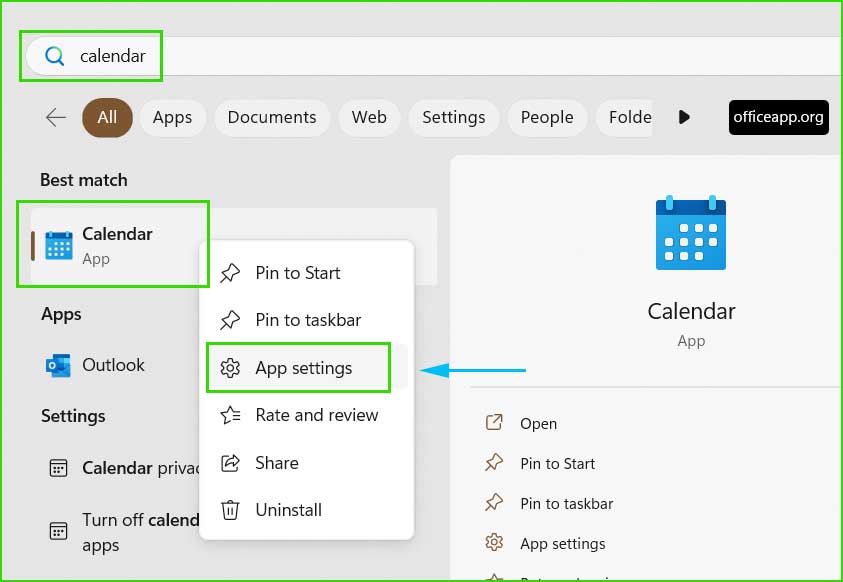Click the Calendar privacy settings icon
This screenshot has height=582, width=843.
59,468
